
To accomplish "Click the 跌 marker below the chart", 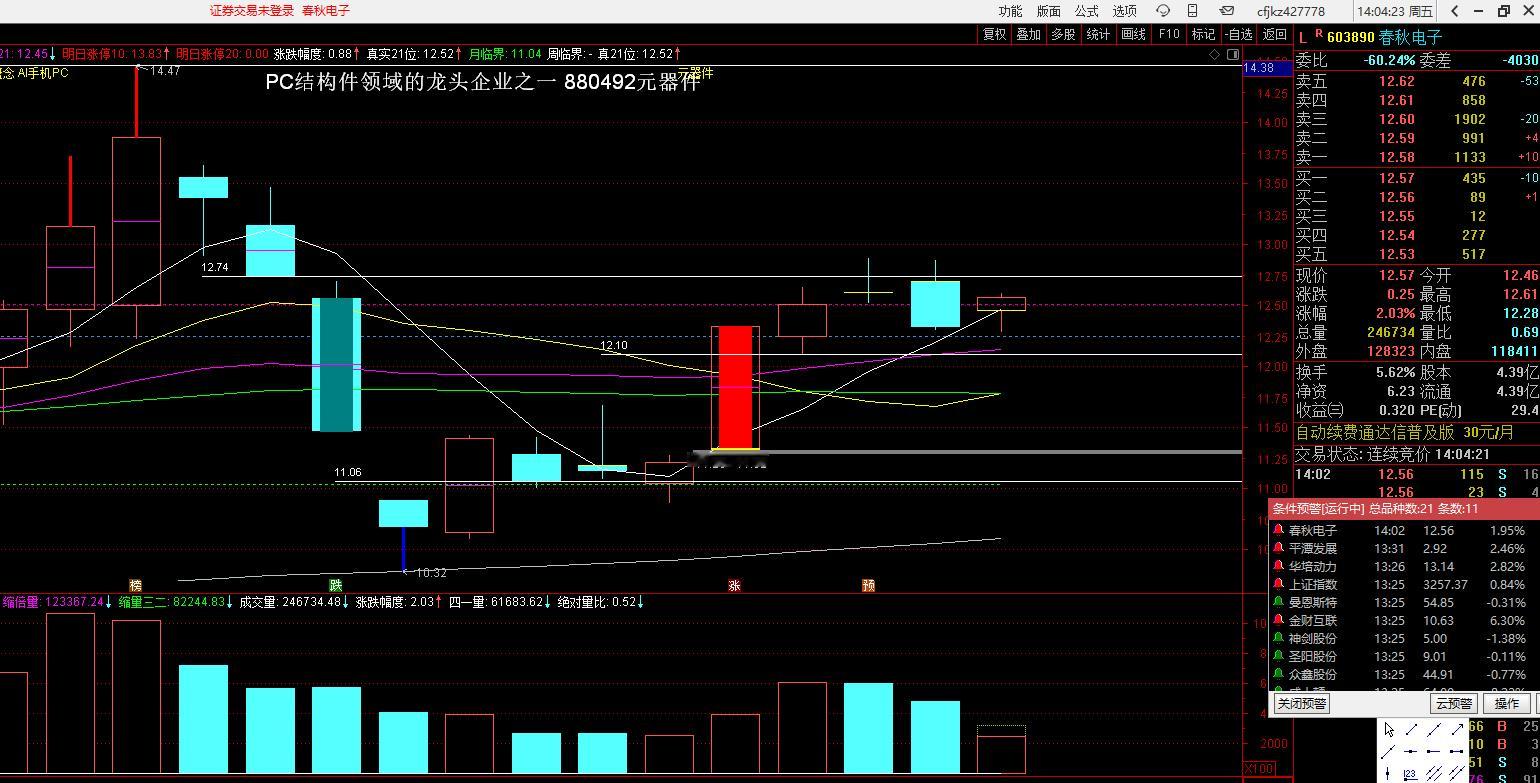I will point(336,585).
